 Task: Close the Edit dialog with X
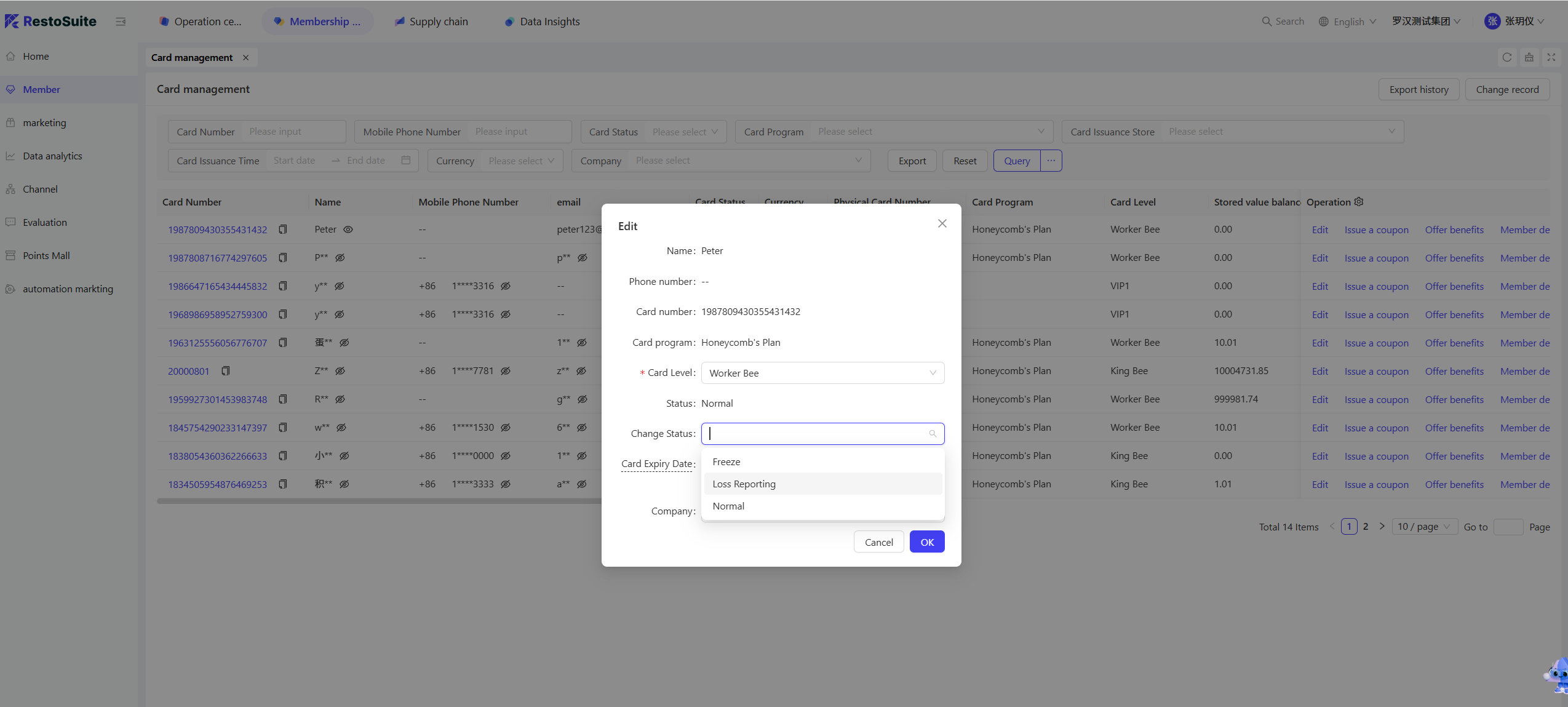tap(942, 223)
